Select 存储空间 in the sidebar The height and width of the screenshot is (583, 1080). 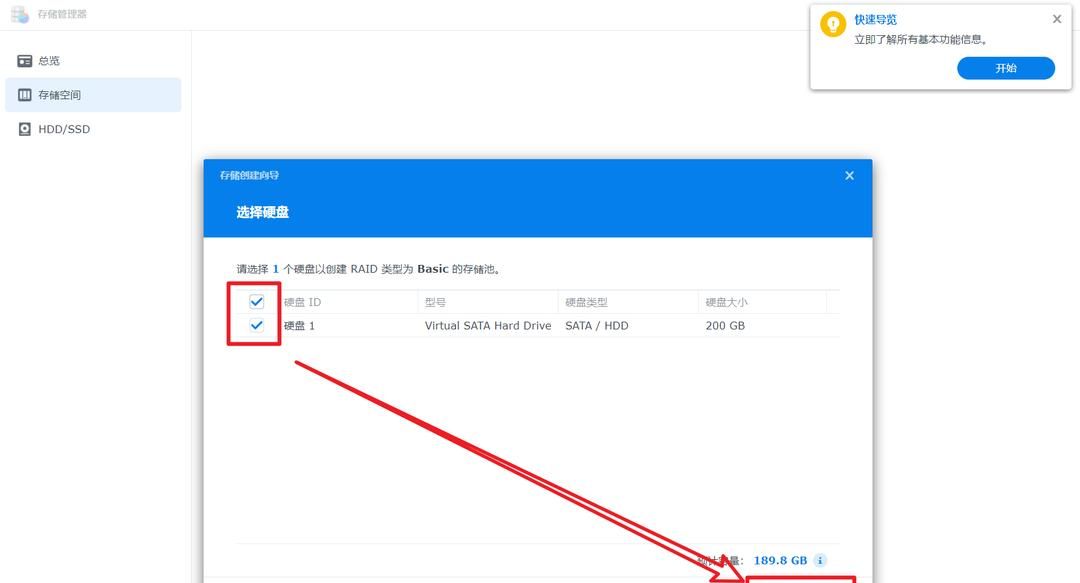click(59, 95)
